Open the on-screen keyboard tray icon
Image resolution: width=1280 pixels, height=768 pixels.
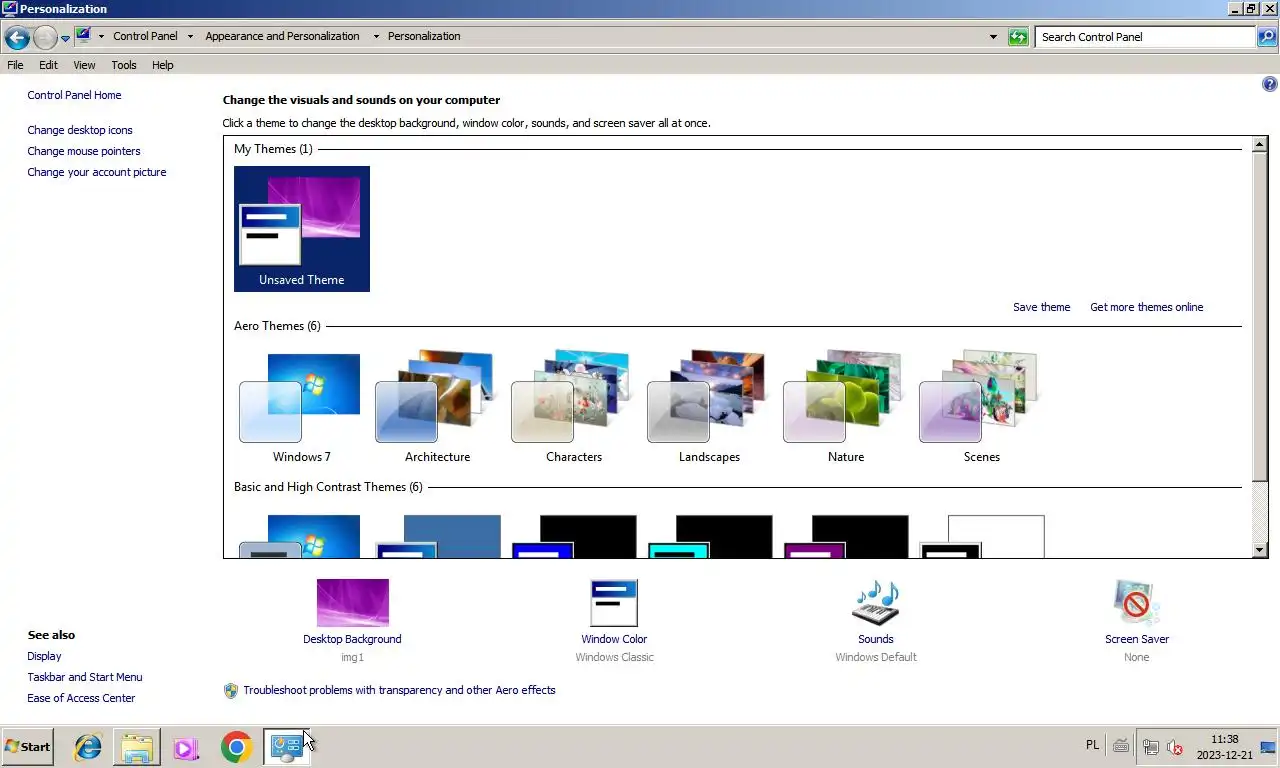(x=1121, y=745)
